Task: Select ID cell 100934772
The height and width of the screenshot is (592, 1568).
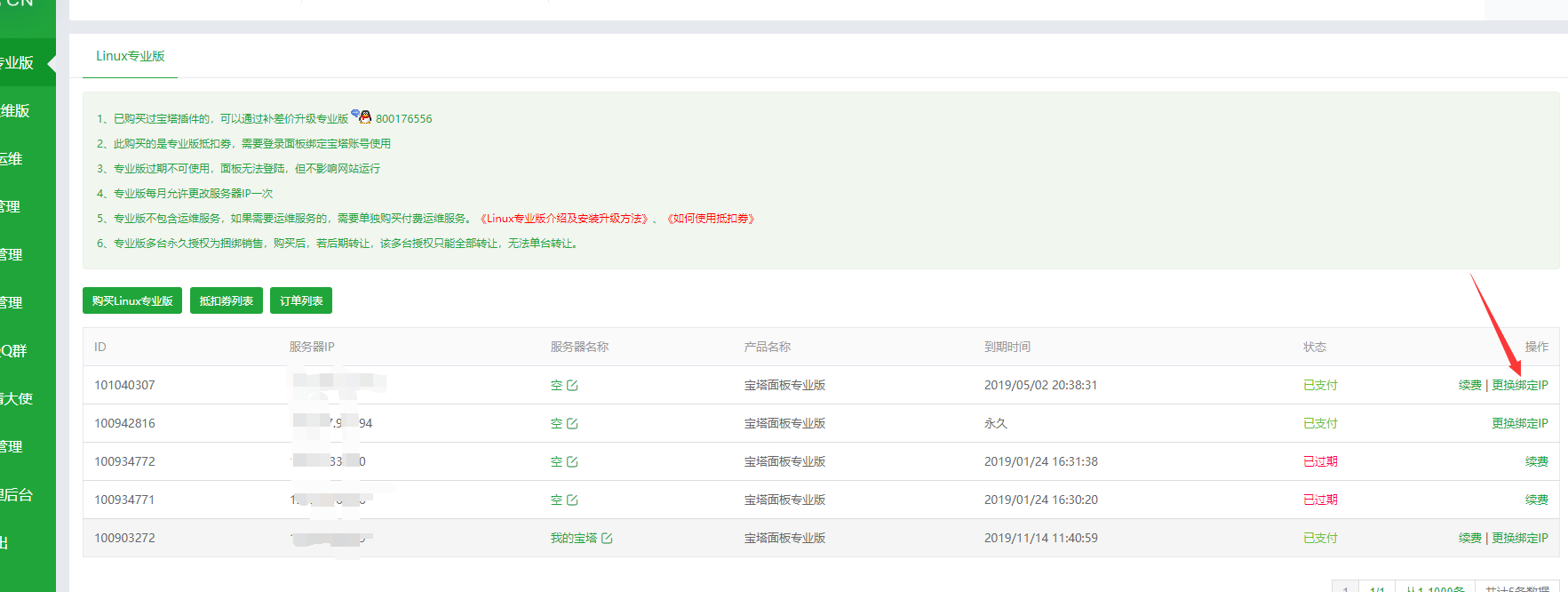Action: pyautogui.click(x=125, y=462)
